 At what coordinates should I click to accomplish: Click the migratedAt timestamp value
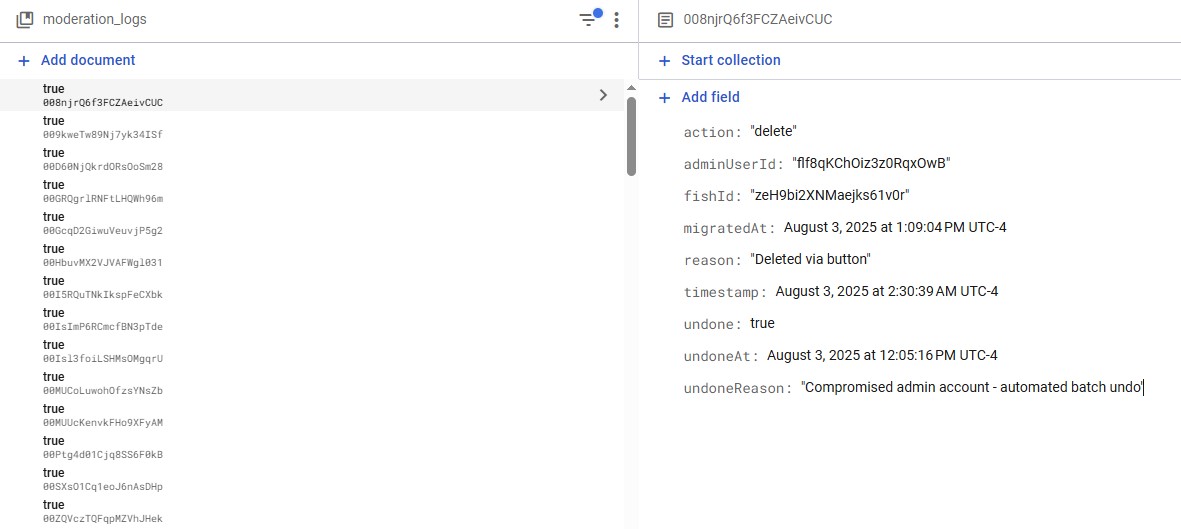[x=895, y=228]
